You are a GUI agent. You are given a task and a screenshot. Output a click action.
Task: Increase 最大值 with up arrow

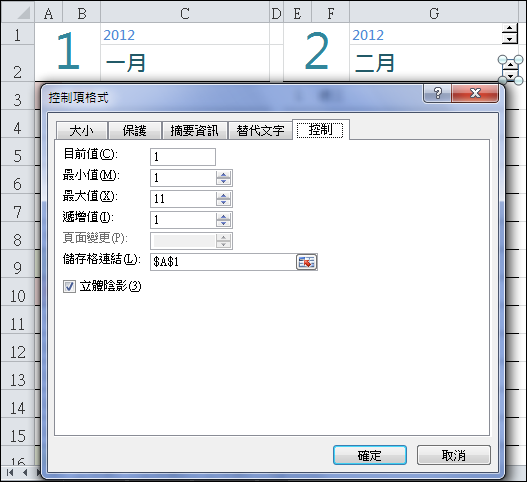tap(224, 195)
